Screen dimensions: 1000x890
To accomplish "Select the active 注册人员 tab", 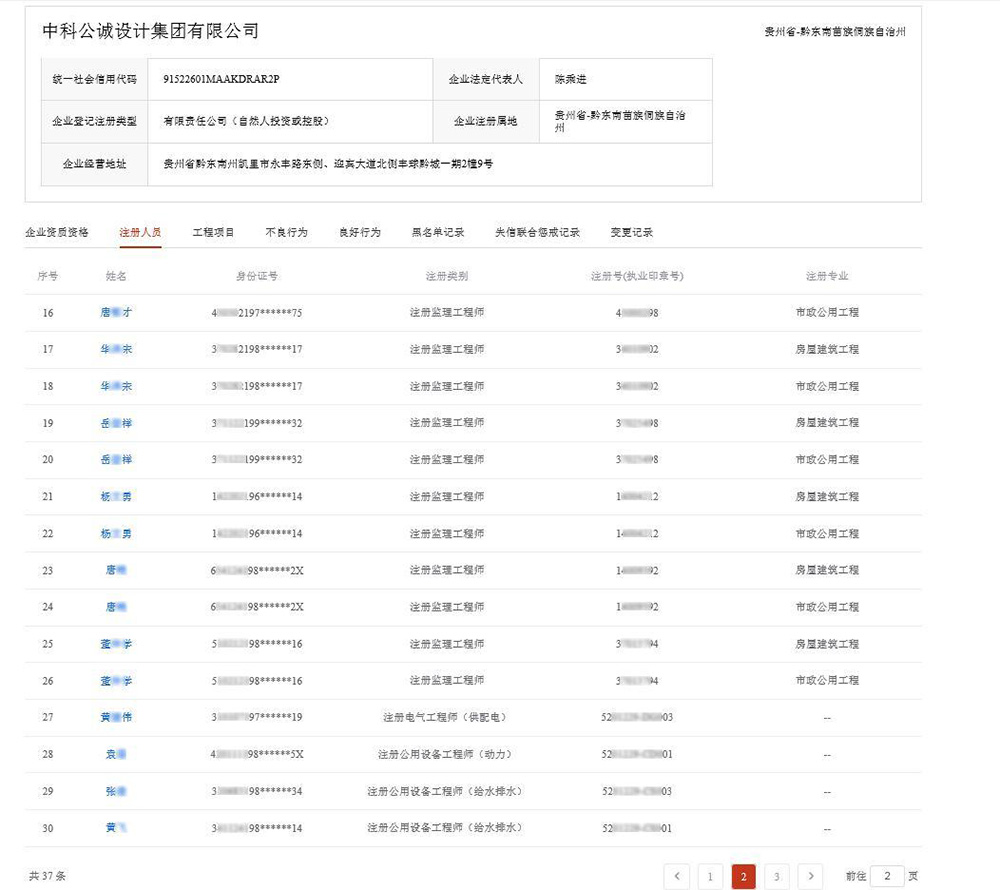I will pyautogui.click(x=140, y=232).
